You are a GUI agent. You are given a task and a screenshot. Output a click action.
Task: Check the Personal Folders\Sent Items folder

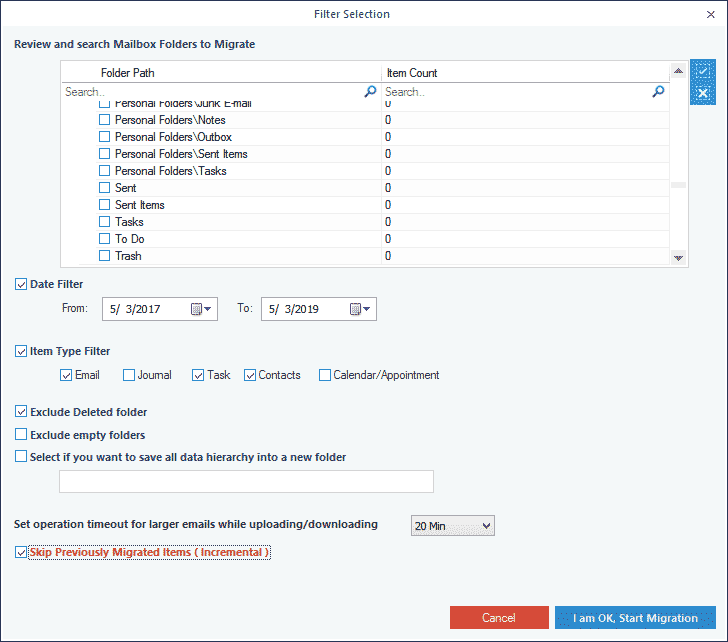coord(104,154)
